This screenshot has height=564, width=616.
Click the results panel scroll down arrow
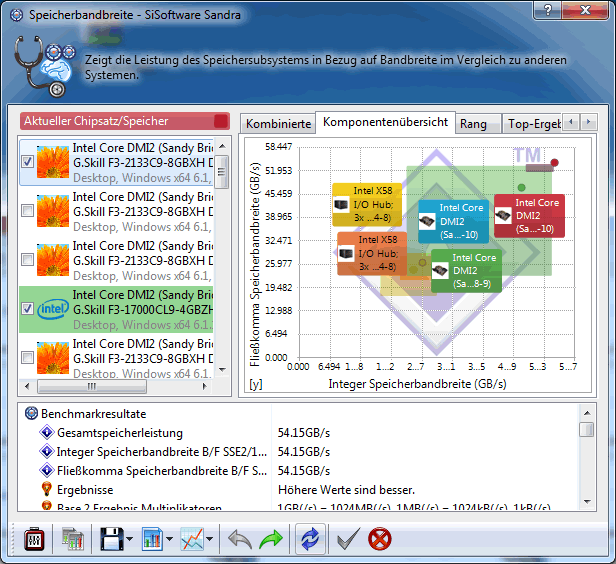tap(587, 502)
